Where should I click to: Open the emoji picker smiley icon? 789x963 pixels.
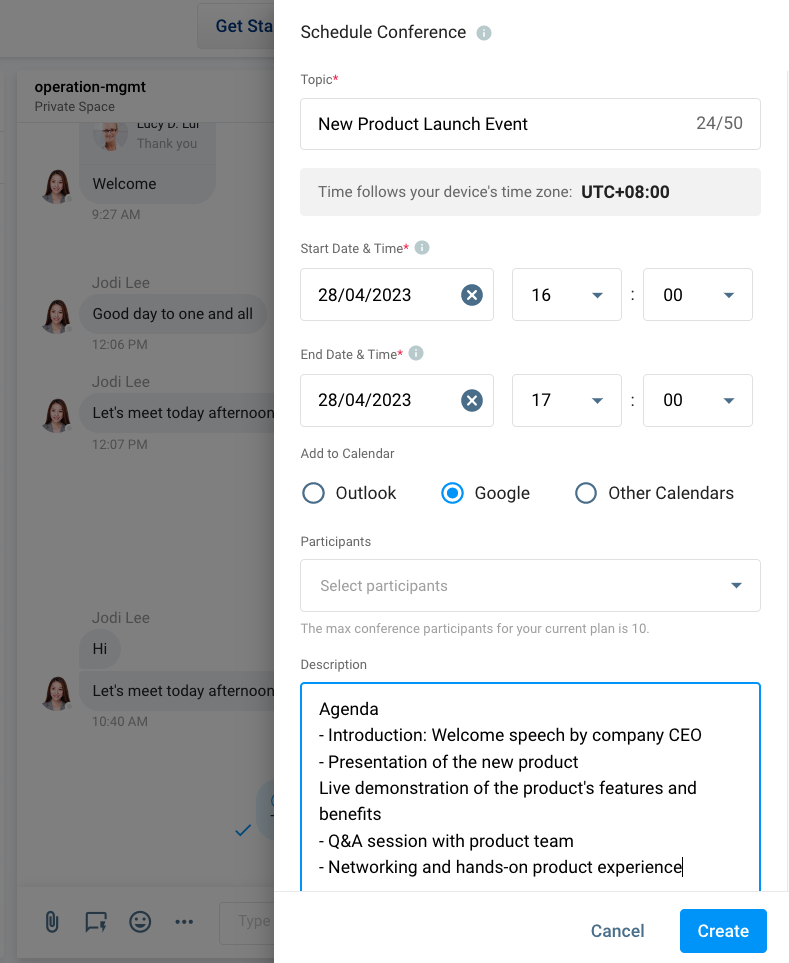140,922
